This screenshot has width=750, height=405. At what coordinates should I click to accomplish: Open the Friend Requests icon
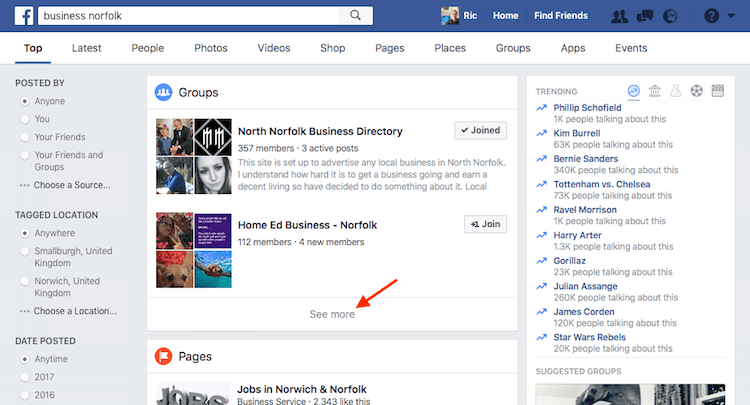pyautogui.click(x=620, y=16)
